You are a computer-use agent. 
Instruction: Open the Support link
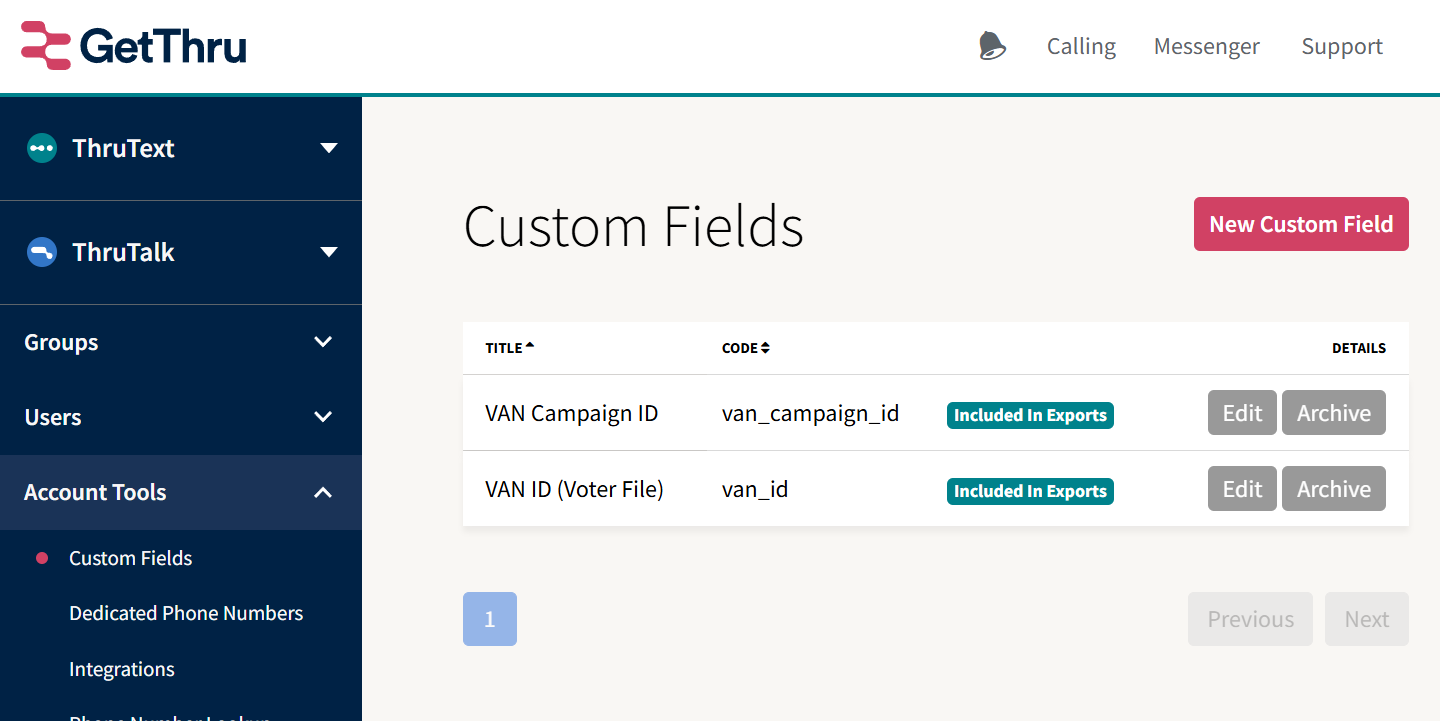pyautogui.click(x=1342, y=46)
